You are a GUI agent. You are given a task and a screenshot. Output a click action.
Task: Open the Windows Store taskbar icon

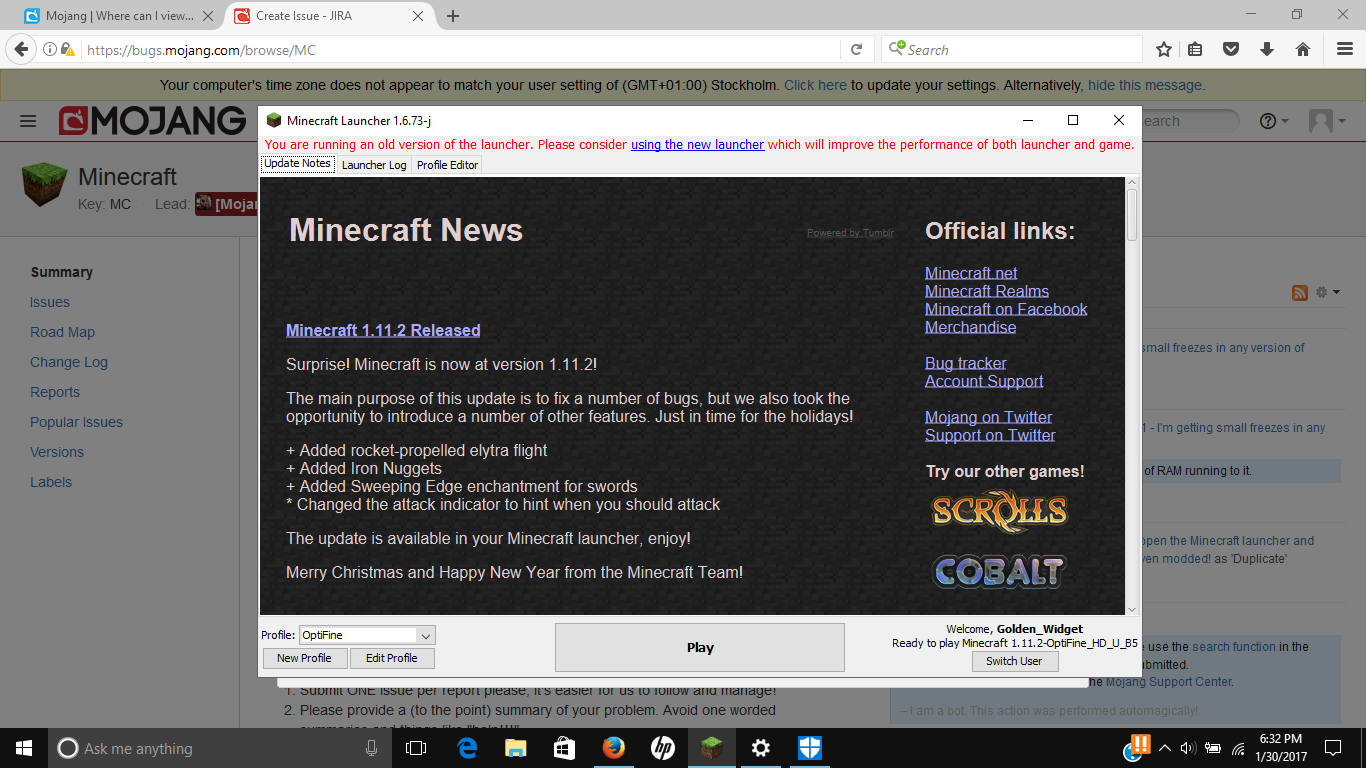565,748
